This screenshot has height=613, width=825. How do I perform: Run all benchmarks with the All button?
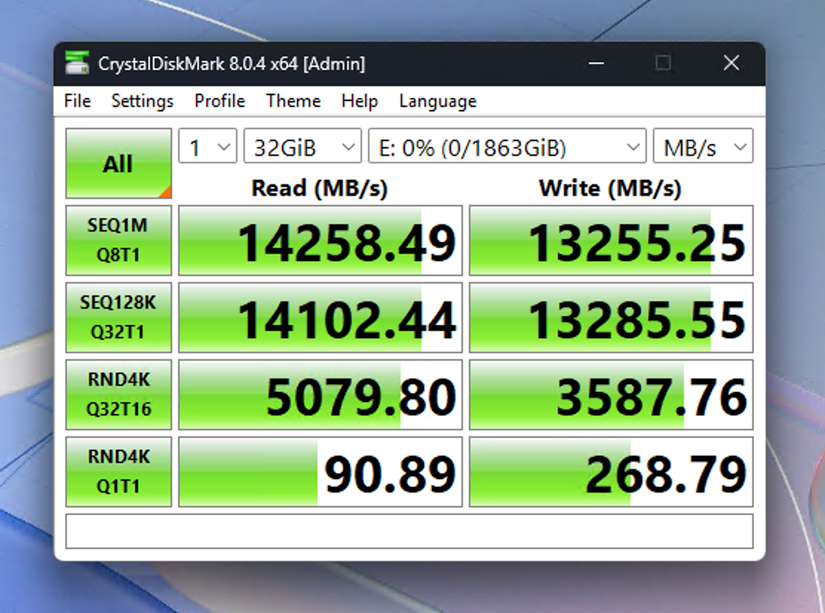[118, 163]
